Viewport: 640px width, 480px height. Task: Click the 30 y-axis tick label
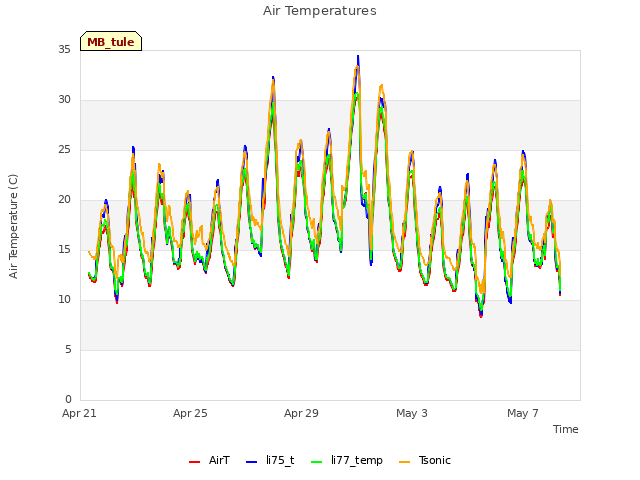click(x=64, y=100)
